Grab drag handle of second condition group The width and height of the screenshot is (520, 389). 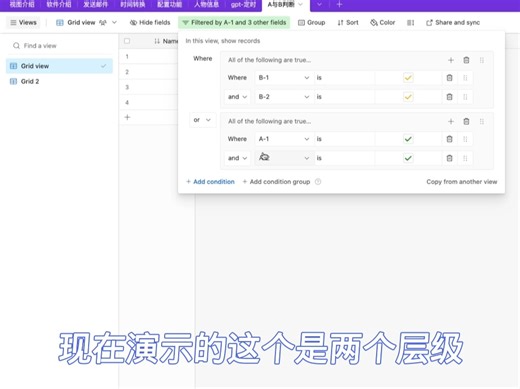point(482,122)
